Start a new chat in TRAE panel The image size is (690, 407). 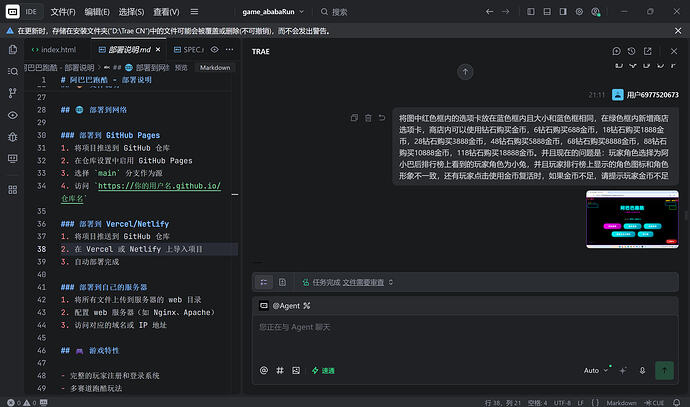pos(617,51)
